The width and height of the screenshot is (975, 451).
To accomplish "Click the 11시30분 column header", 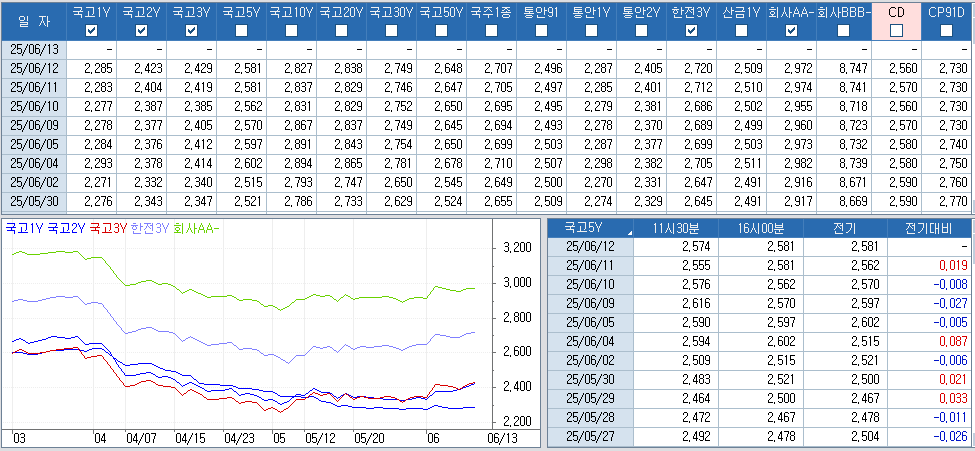I will point(679,227).
